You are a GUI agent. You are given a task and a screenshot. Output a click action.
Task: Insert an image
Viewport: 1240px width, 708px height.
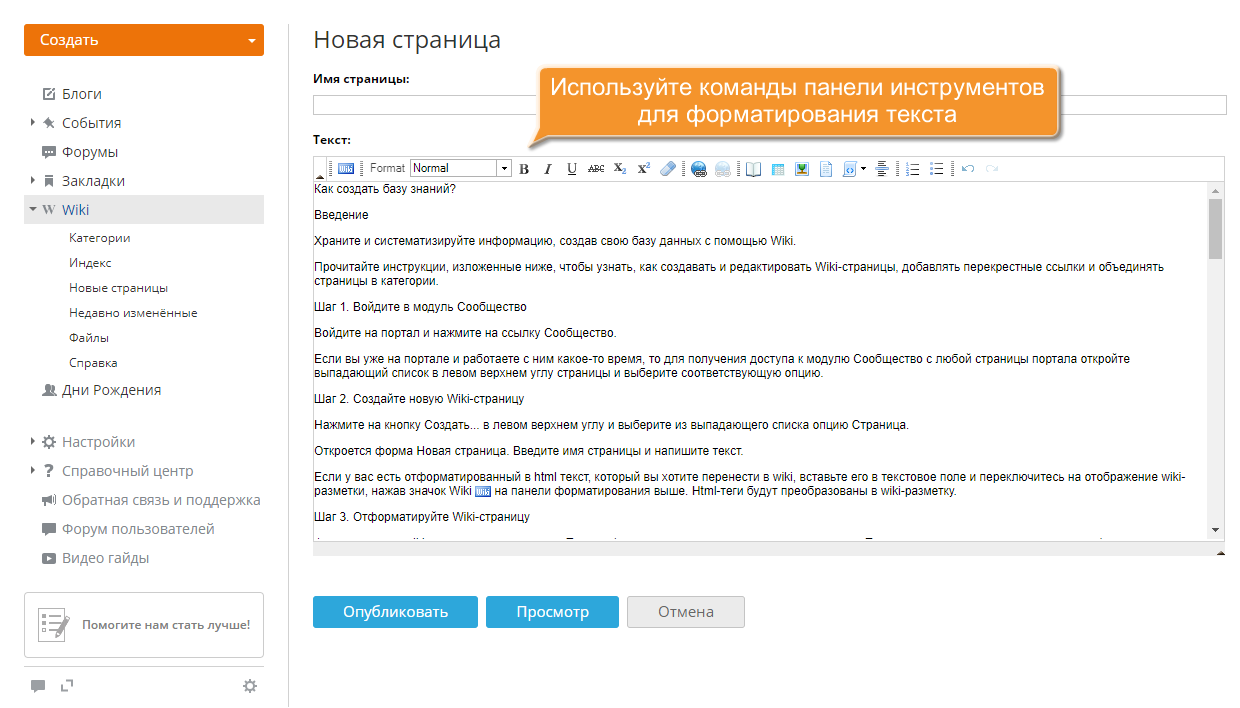coord(801,169)
